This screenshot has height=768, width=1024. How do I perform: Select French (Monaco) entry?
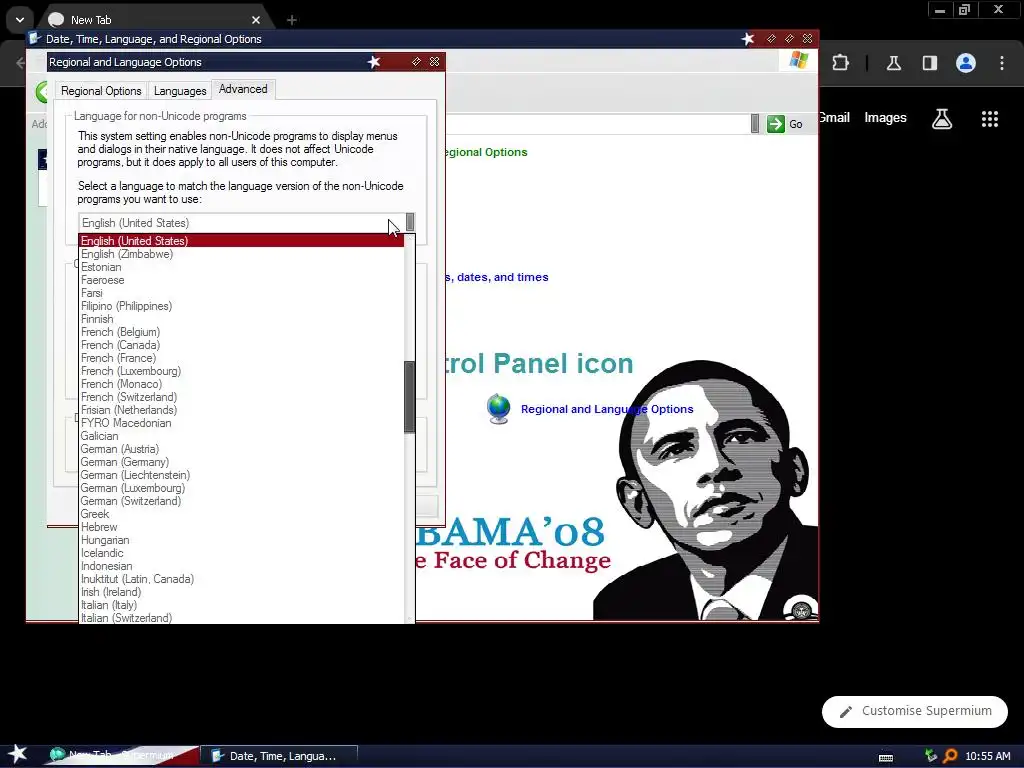click(x=241, y=384)
